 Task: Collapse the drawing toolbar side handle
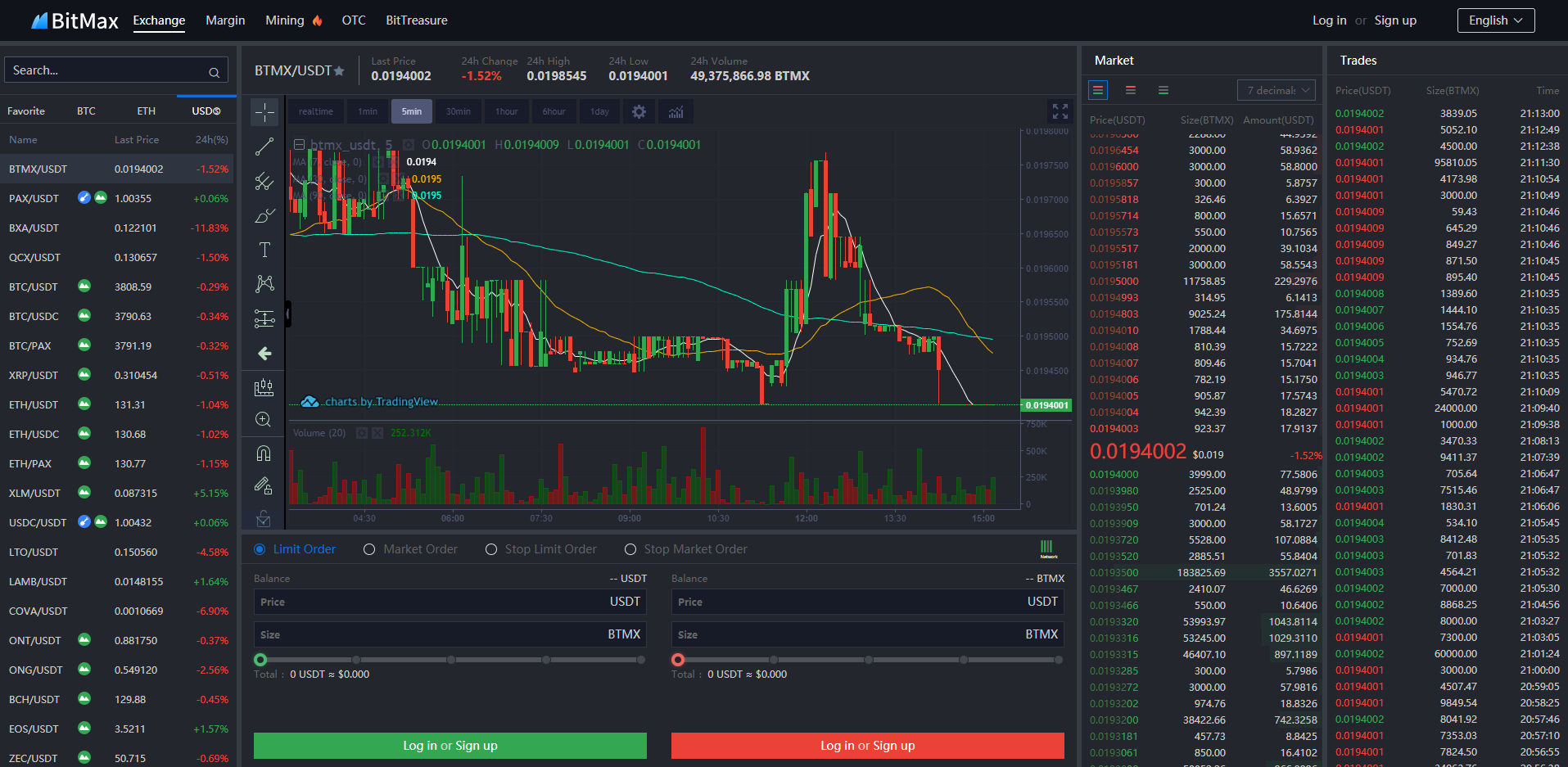288,314
